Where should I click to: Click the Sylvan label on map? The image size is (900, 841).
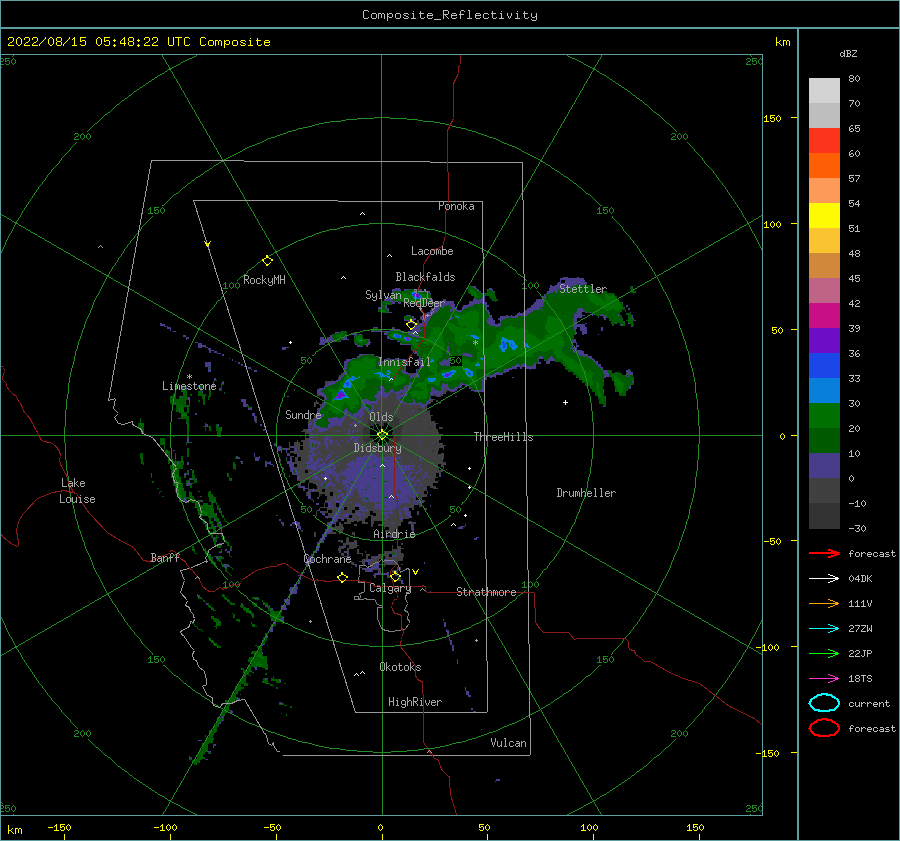click(383, 295)
